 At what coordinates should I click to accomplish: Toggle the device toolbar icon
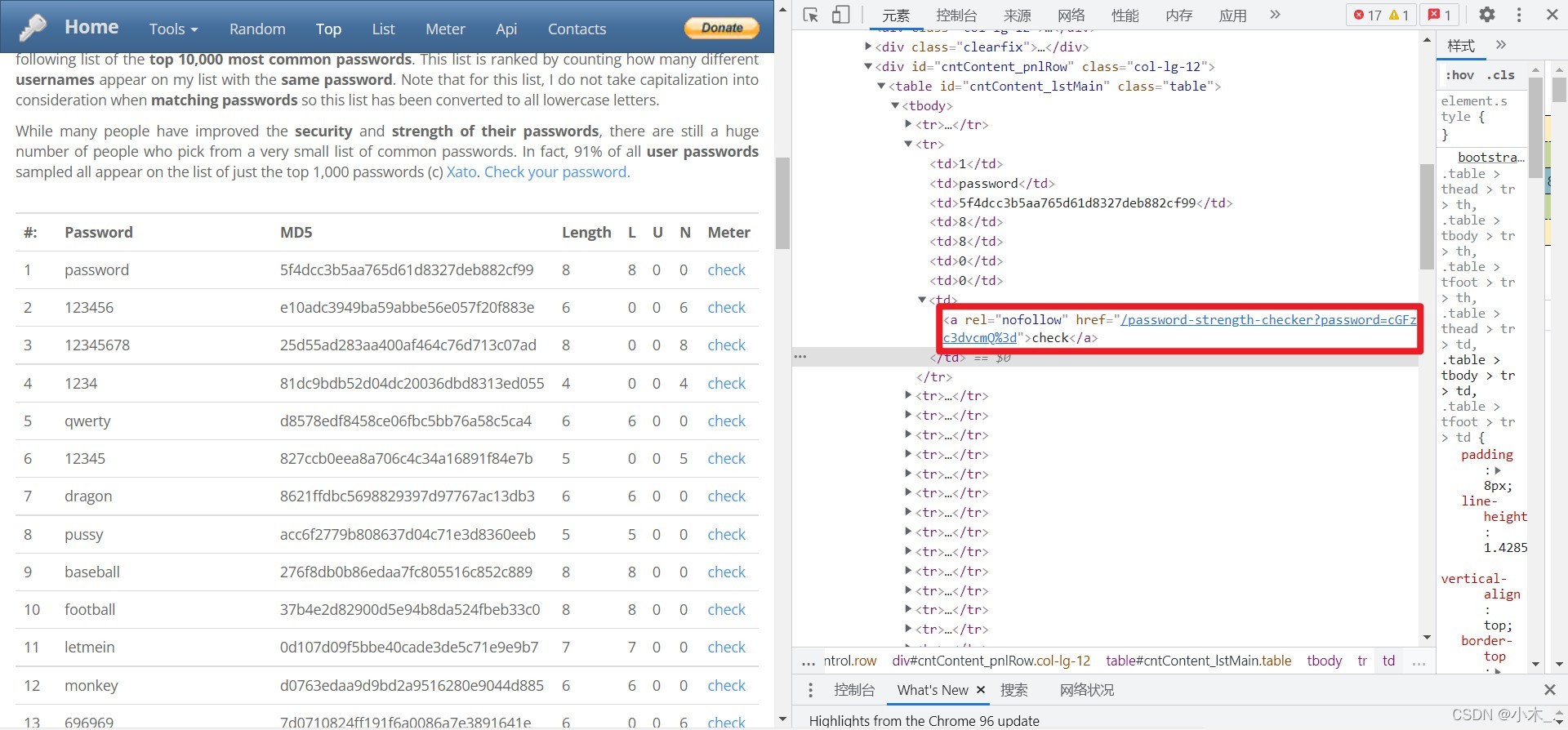[x=840, y=15]
